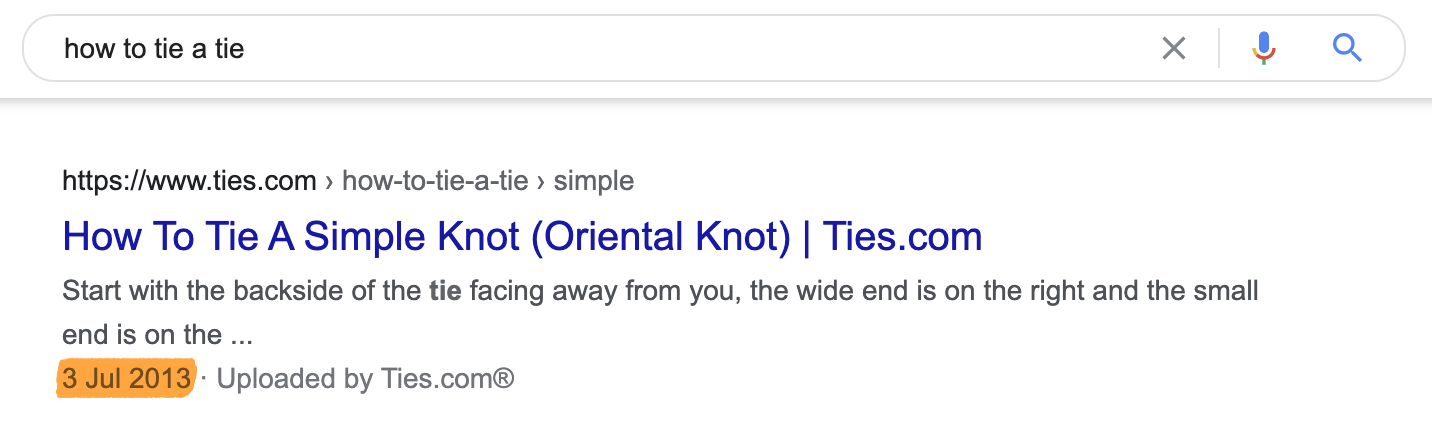Screen dimensions: 1432x428
Task: Click the bold word "tie" in the snippet
Action: (x=443, y=292)
